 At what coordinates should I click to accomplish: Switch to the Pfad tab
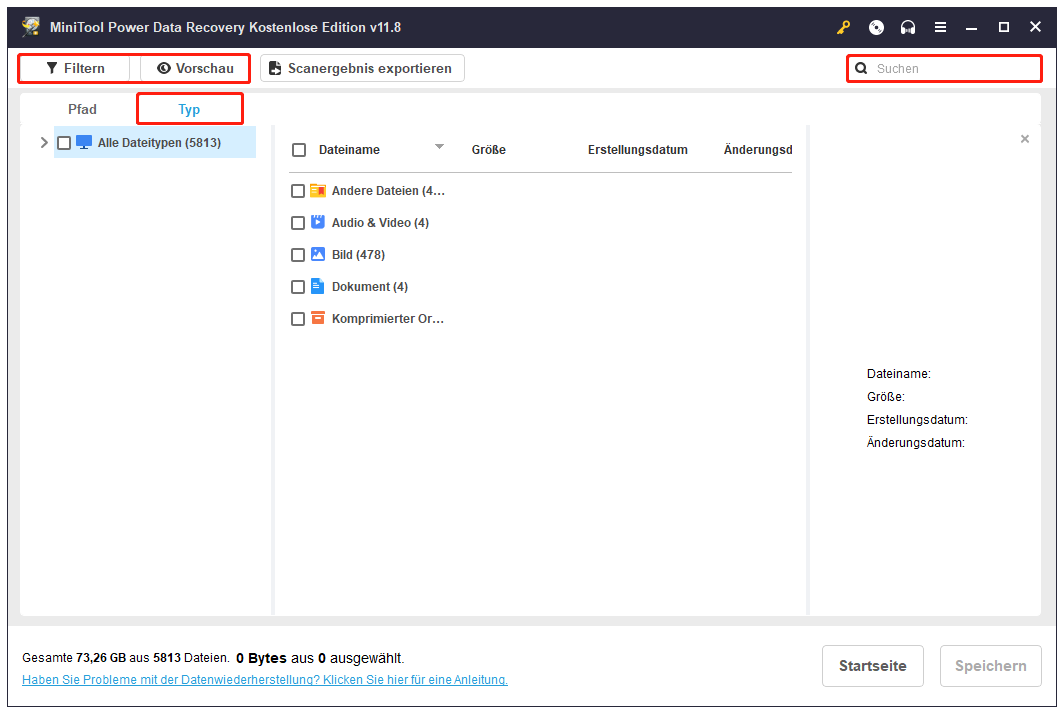click(x=82, y=109)
